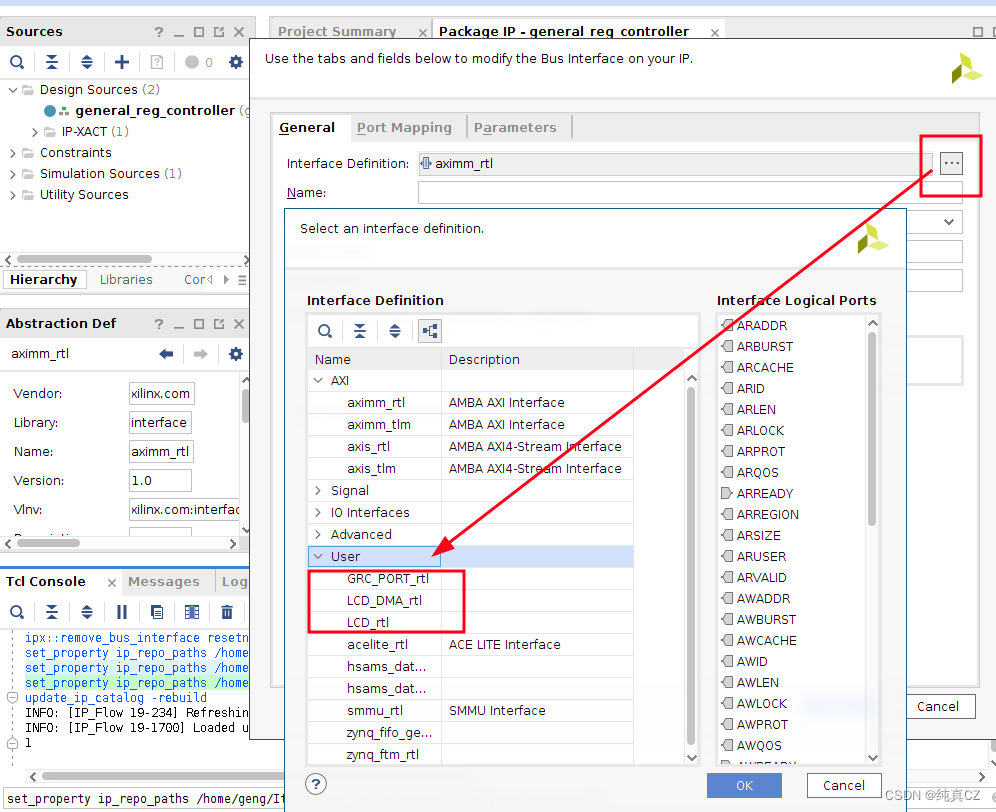Click Add Sources plus icon
996x812 pixels.
[122, 62]
